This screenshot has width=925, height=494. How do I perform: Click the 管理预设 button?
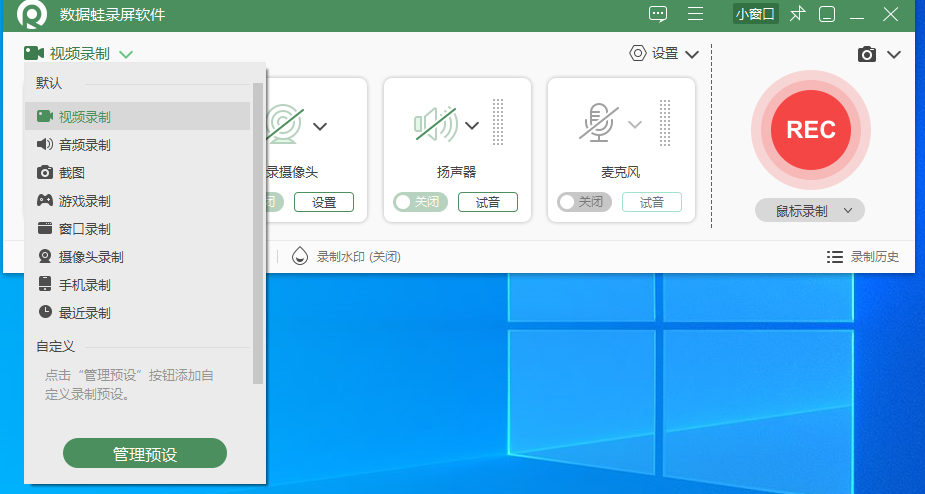[x=145, y=453]
